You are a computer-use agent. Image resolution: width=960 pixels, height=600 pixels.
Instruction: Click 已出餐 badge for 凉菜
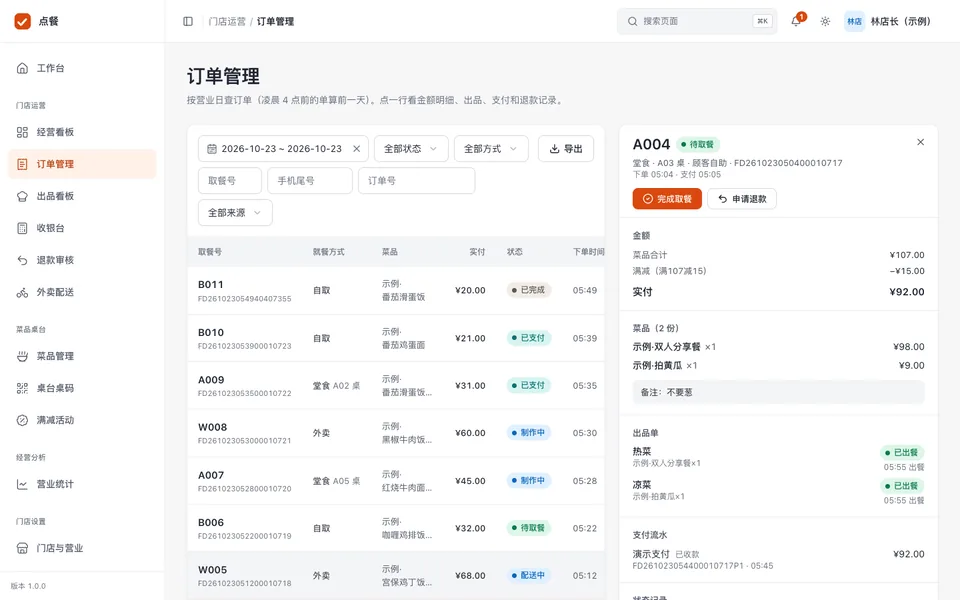coord(902,486)
